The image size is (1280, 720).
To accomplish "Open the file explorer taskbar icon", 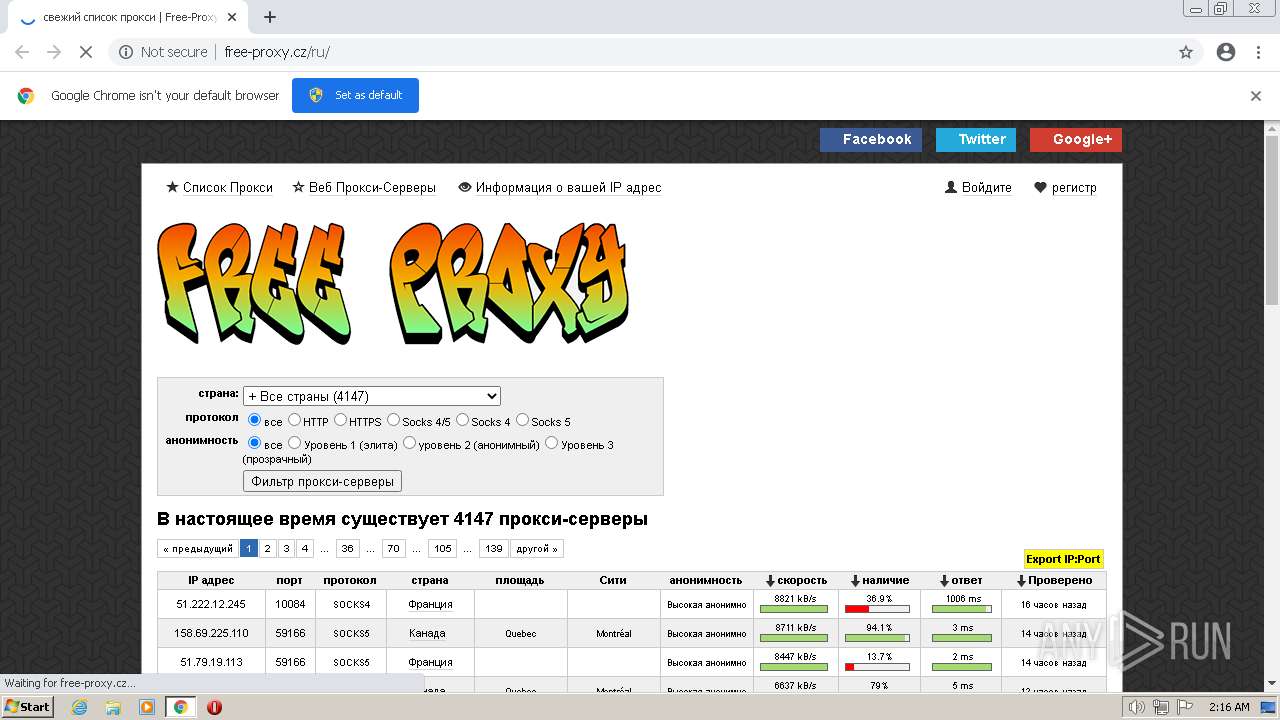I will tap(113, 707).
